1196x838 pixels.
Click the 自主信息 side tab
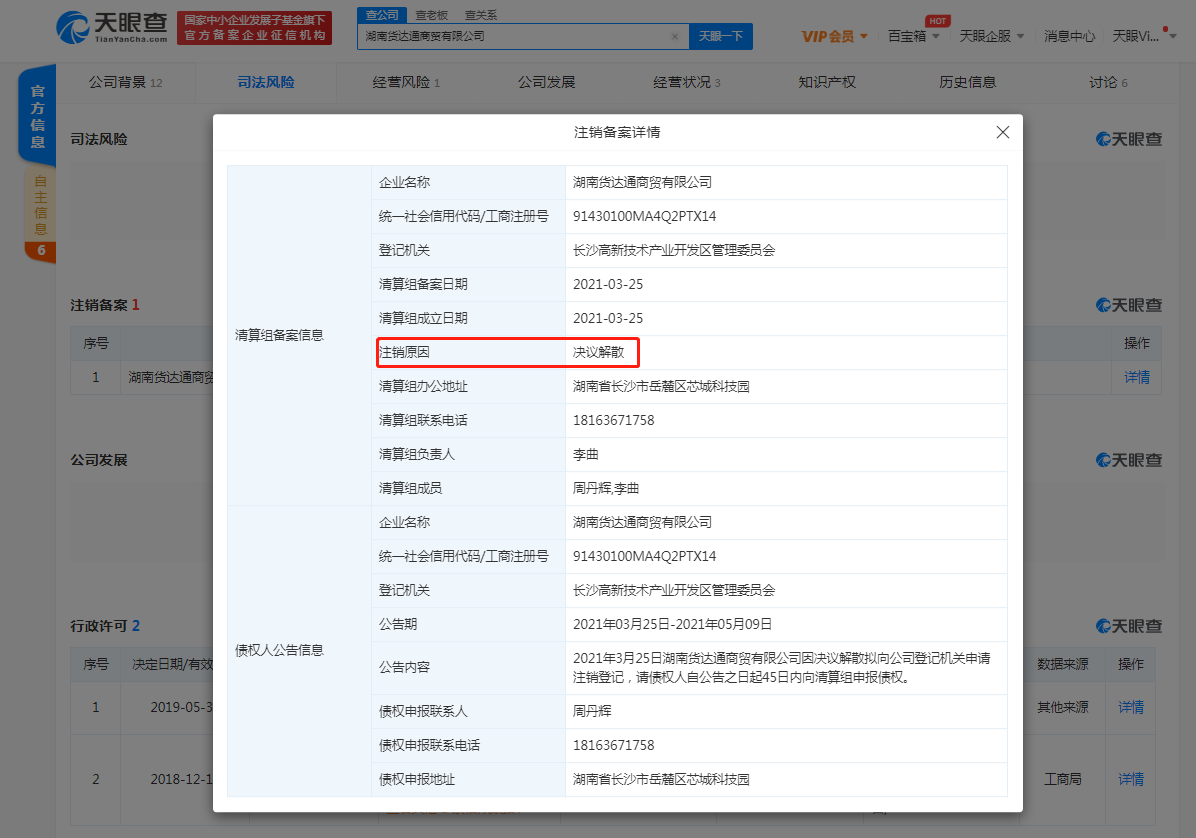point(40,205)
